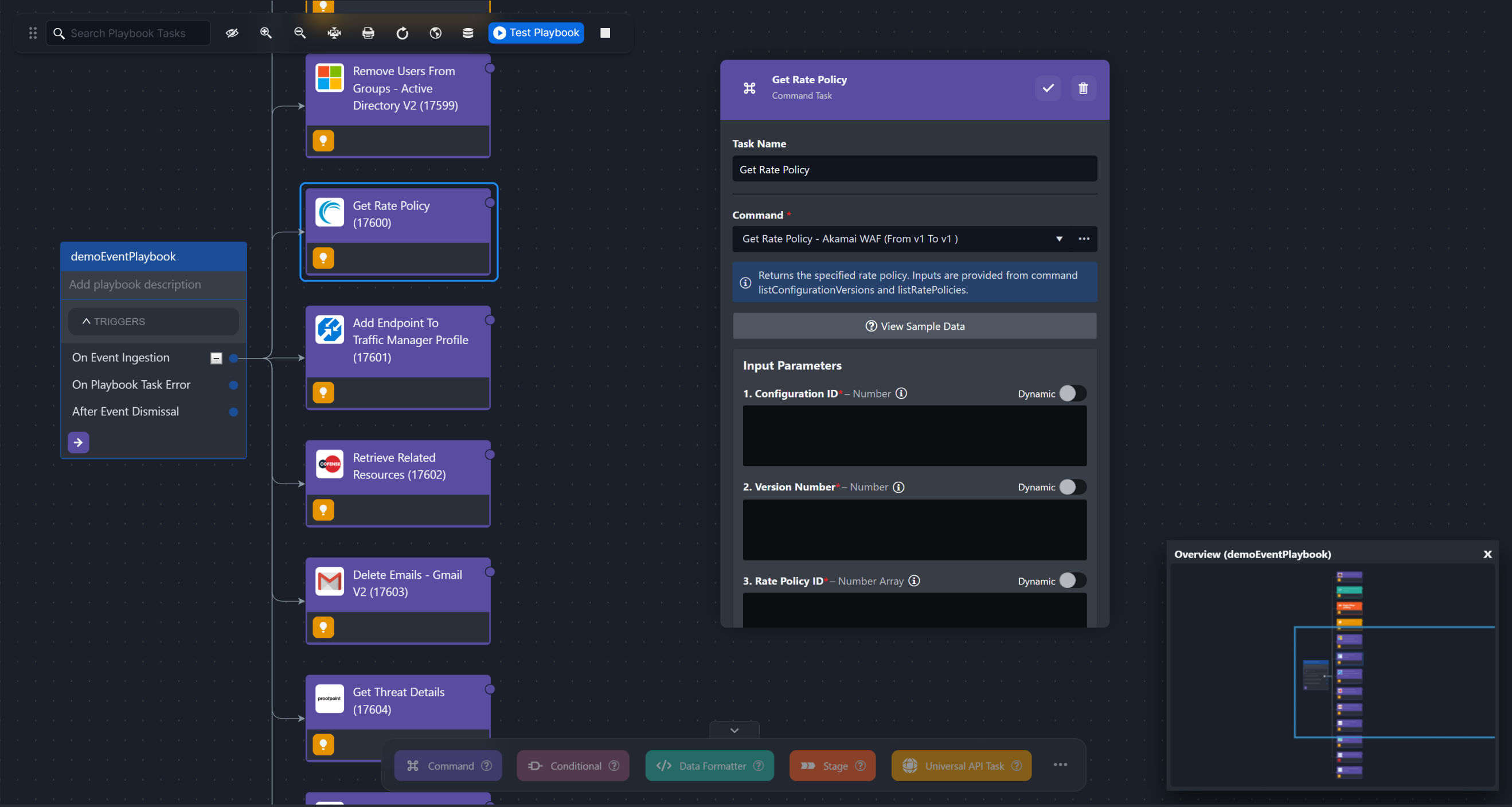The width and height of the screenshot is (1512, 807).
Task: Select the Data Formatter task type
Action: pos(709,766)
